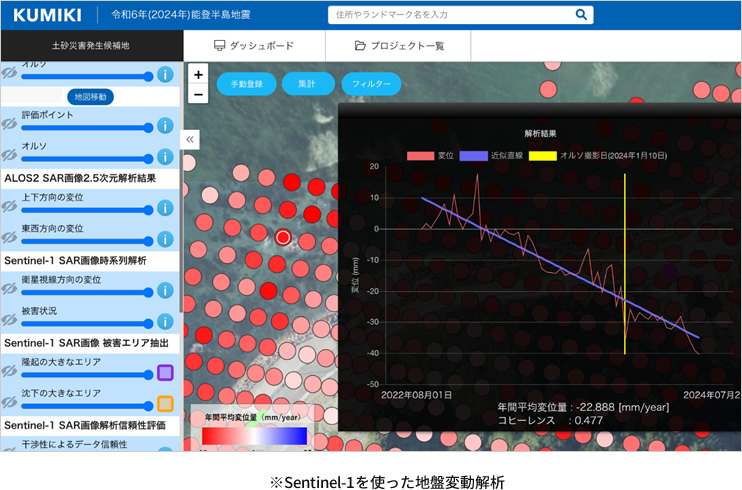Viewport: 742px width, 490px height.
Task: Click the 沈下の大きなエリア opacity slider
Action: [87, 406]
